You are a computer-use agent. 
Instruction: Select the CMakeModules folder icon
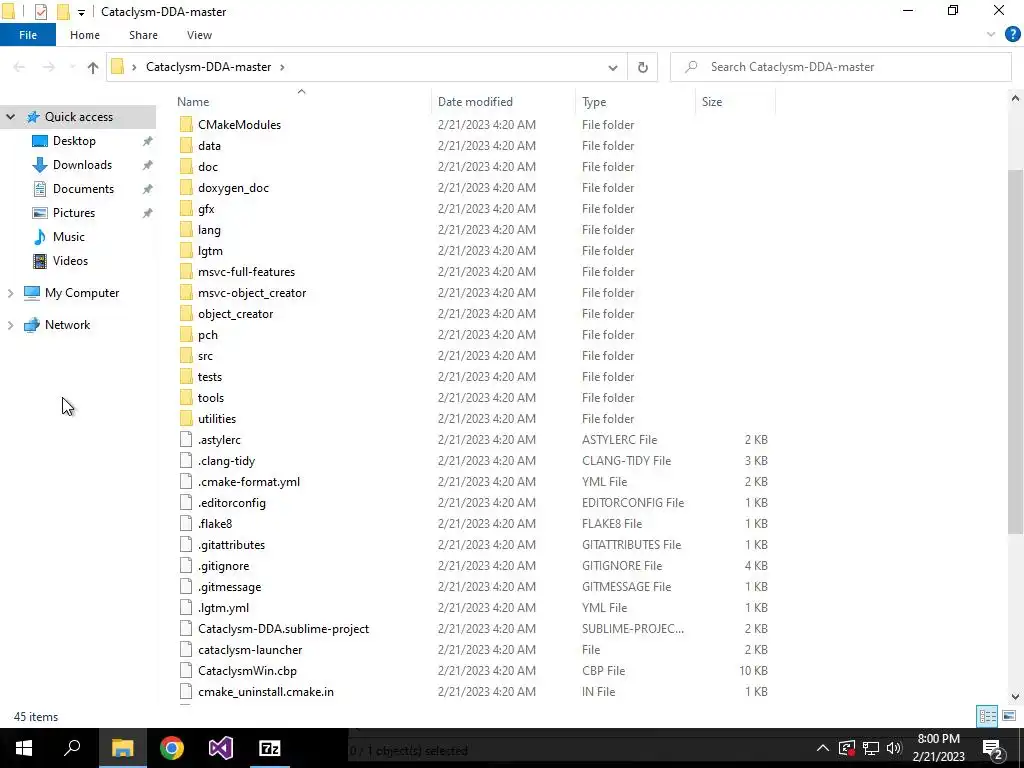(186, 125)
